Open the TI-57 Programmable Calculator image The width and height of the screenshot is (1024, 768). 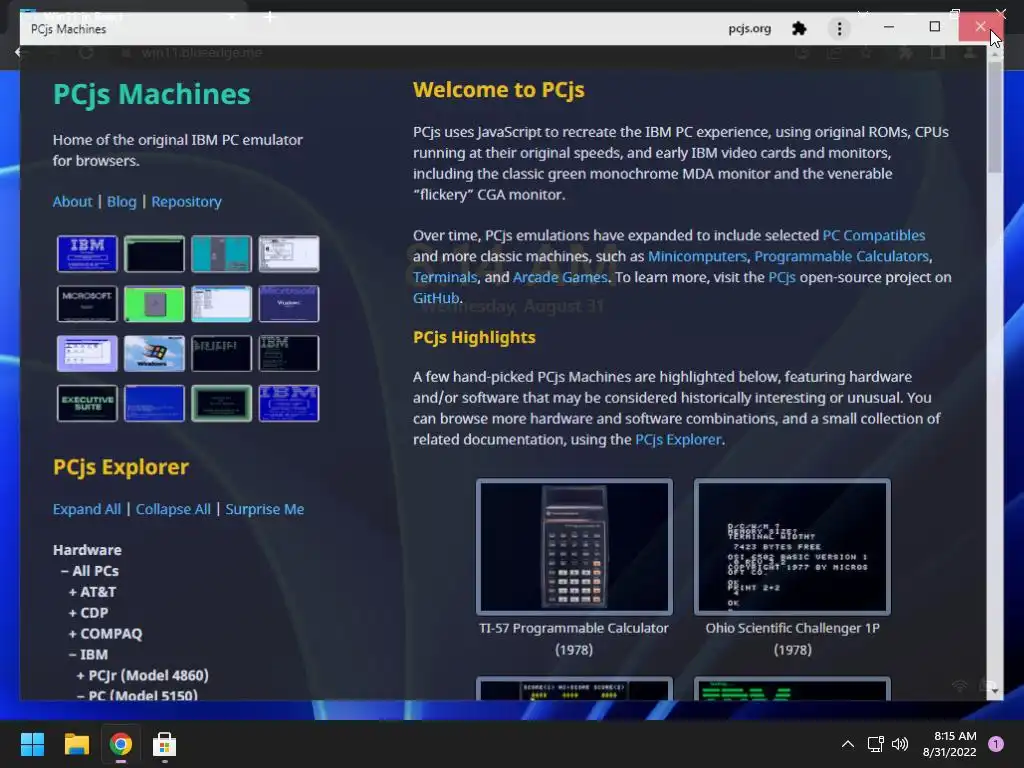coord(574,547)
